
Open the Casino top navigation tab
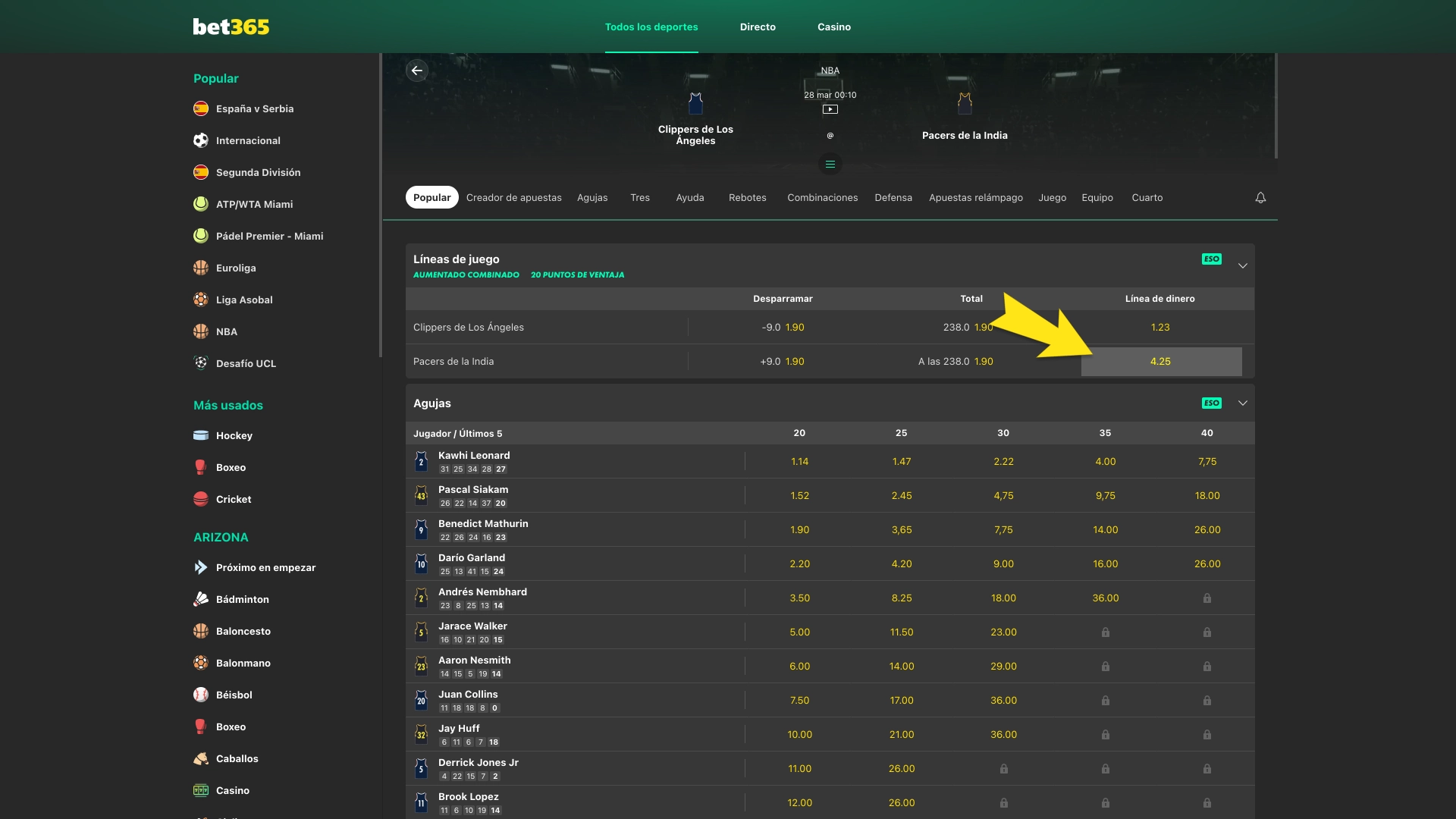coord(834,27)
